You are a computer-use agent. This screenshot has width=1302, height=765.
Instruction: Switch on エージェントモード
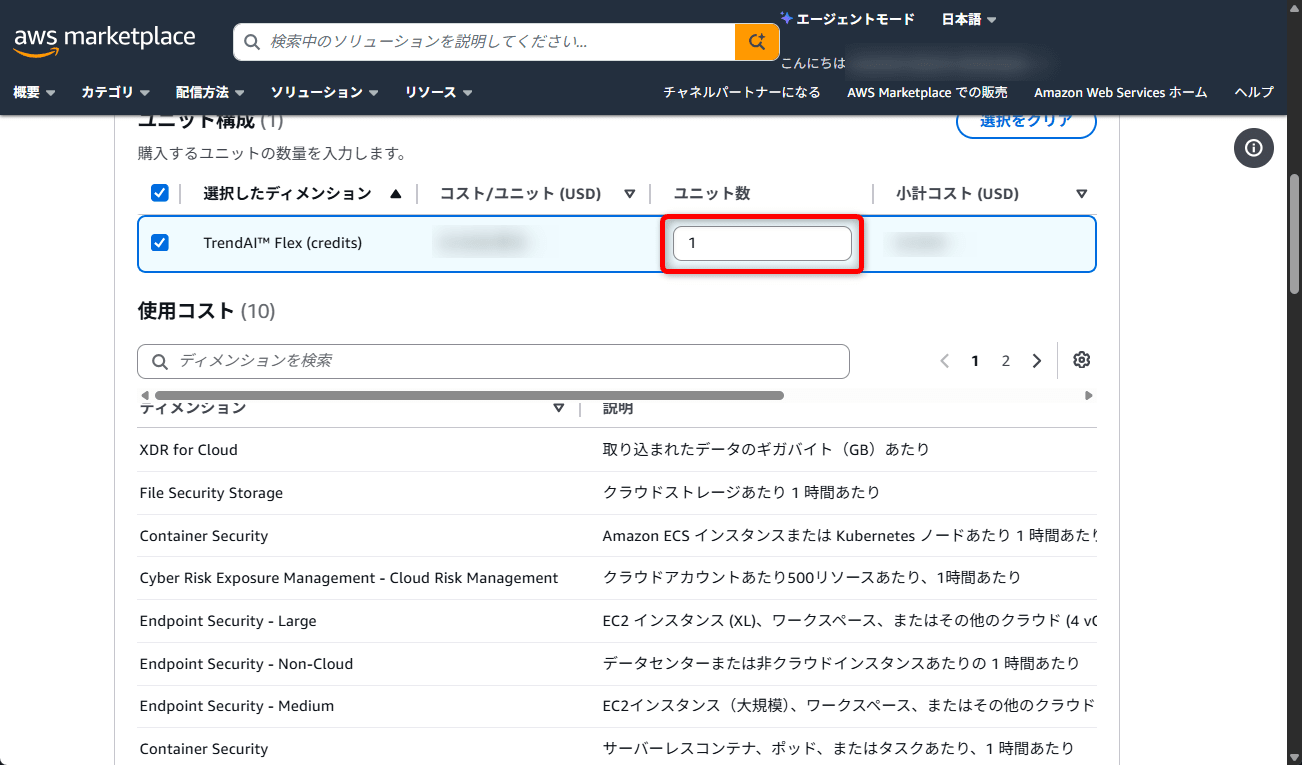point(847,19)
